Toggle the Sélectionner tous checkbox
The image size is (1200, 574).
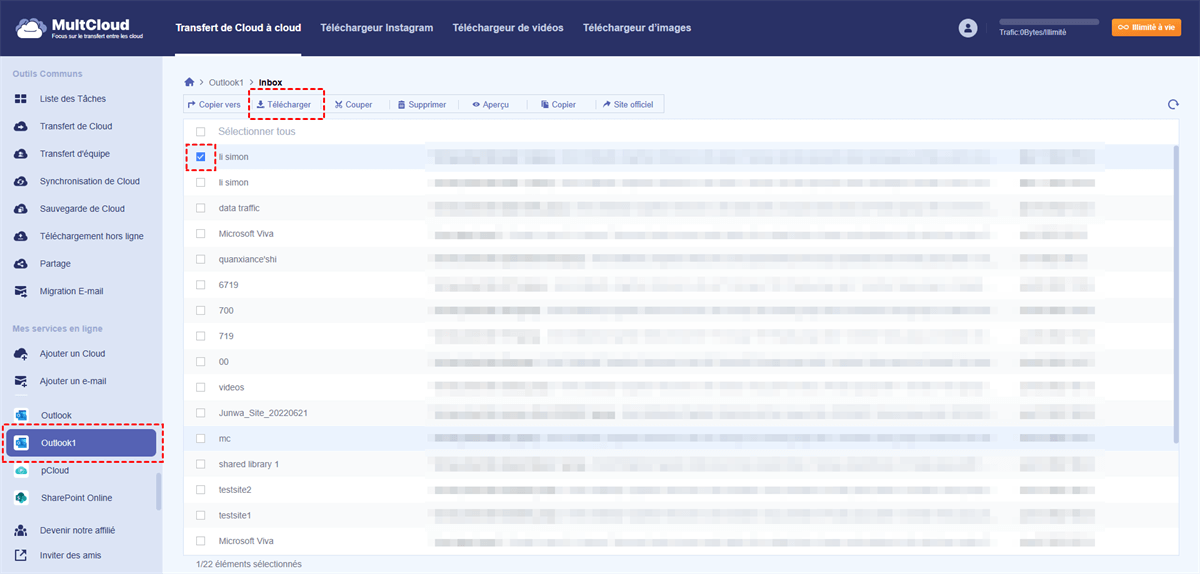pyautogui.click(x=201, y=132)
